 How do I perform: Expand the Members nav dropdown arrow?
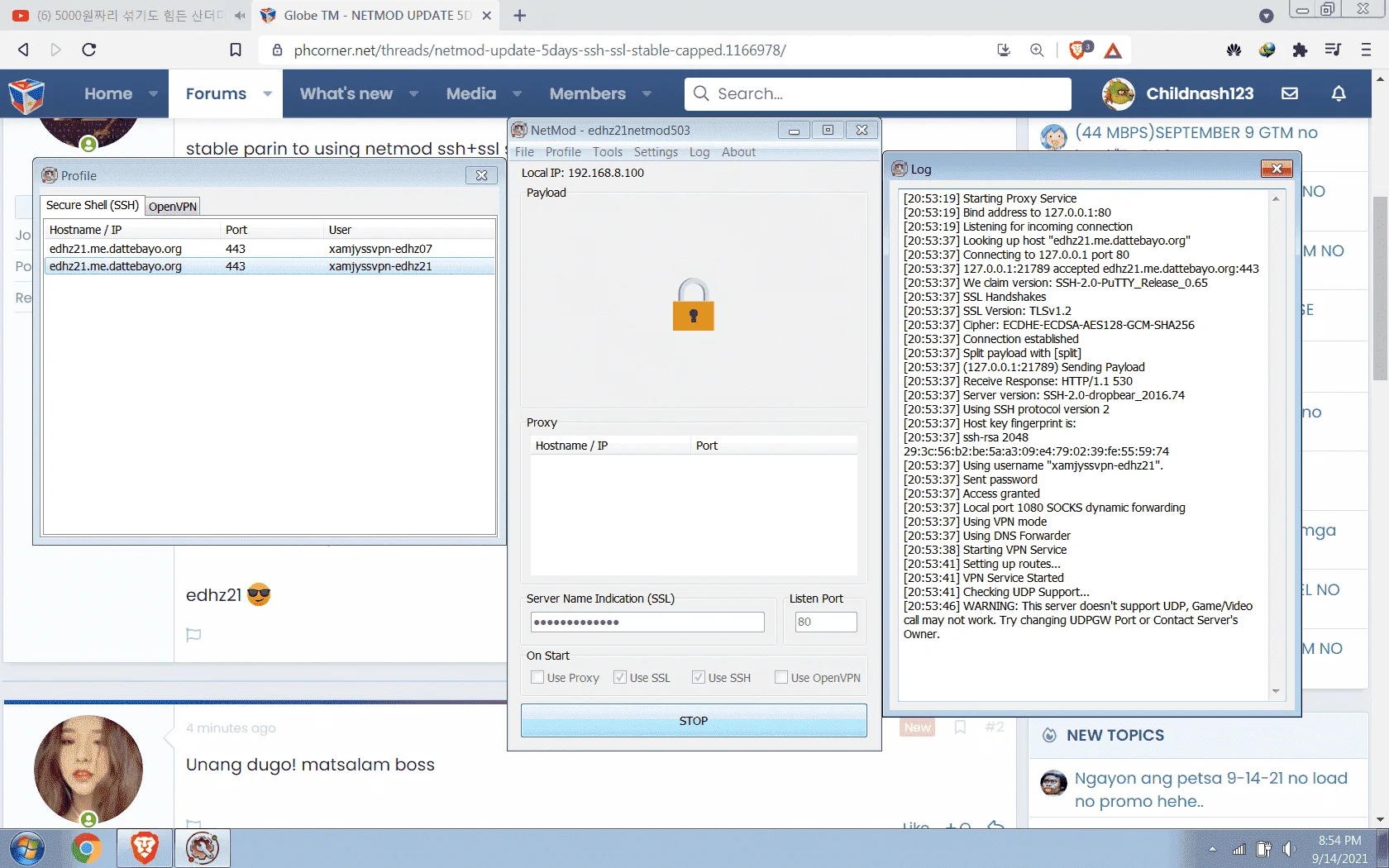pos(647,94)
